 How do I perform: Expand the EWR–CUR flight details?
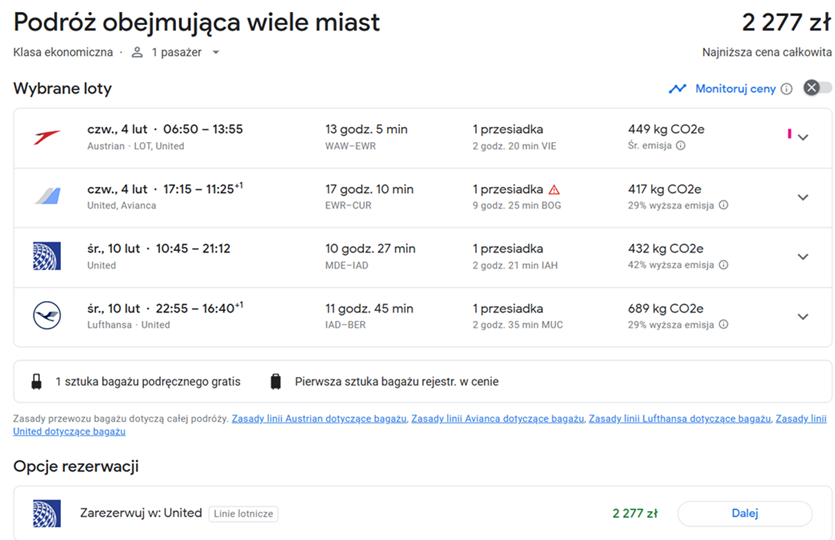803,197
